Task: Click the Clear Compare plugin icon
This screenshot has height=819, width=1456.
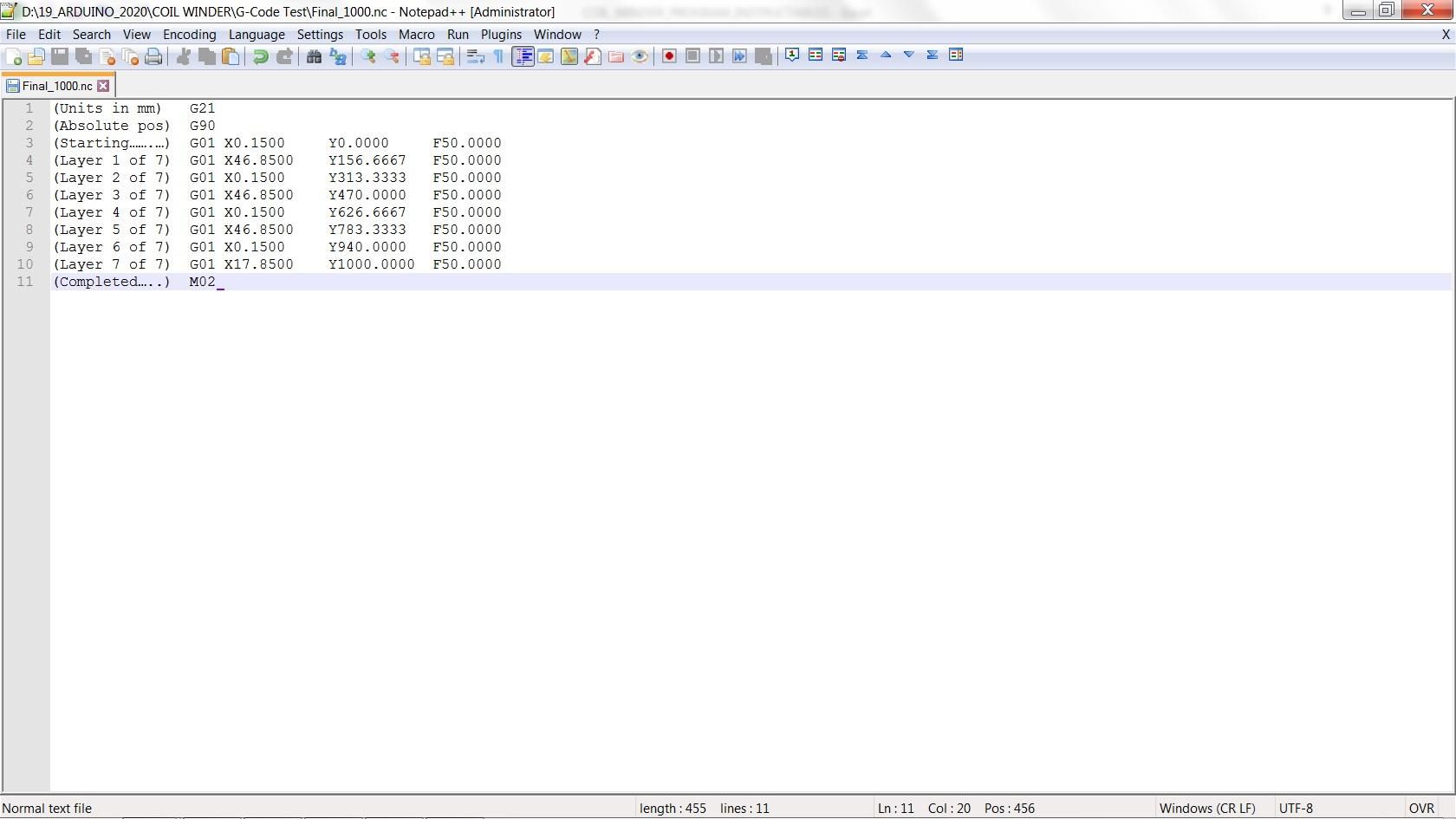Action: point(839,55)
